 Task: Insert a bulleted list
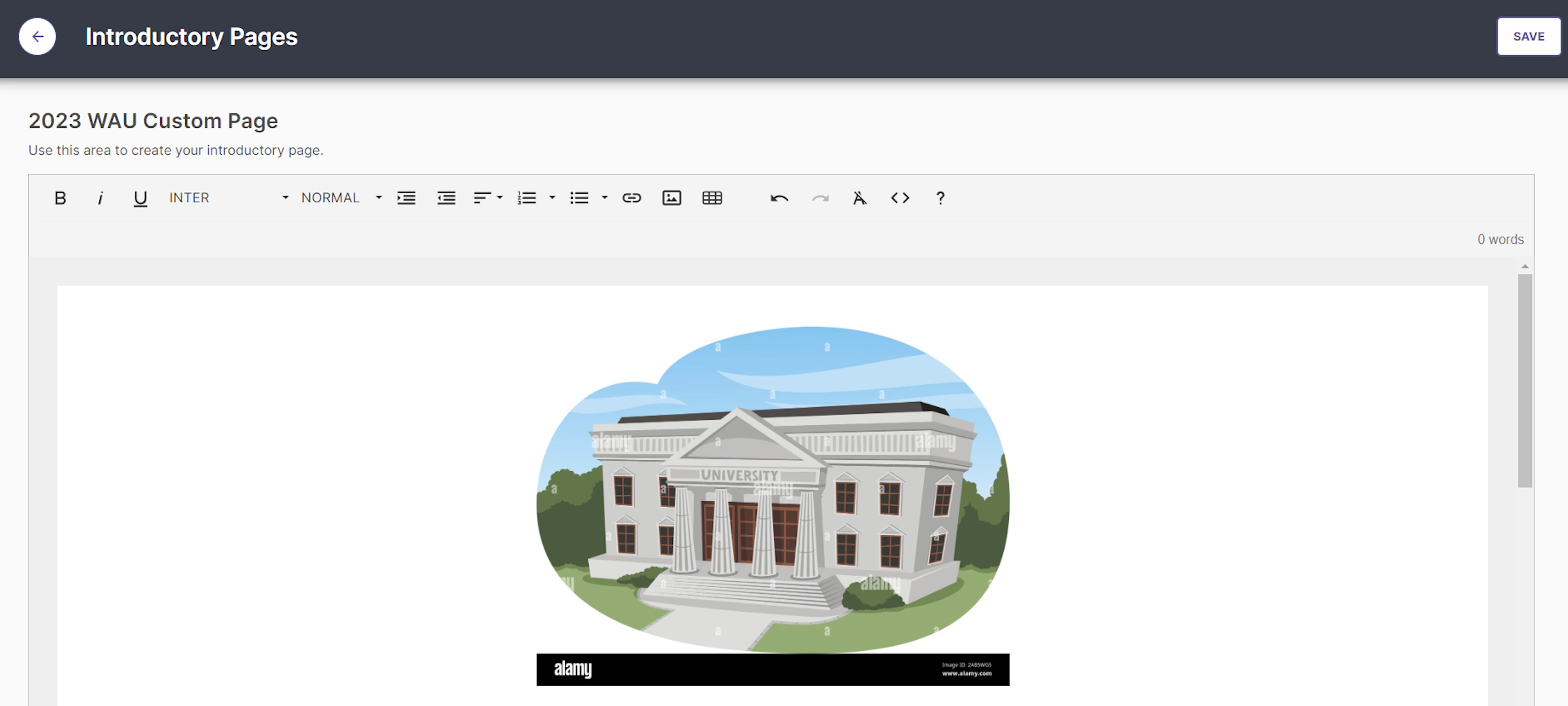579,198
